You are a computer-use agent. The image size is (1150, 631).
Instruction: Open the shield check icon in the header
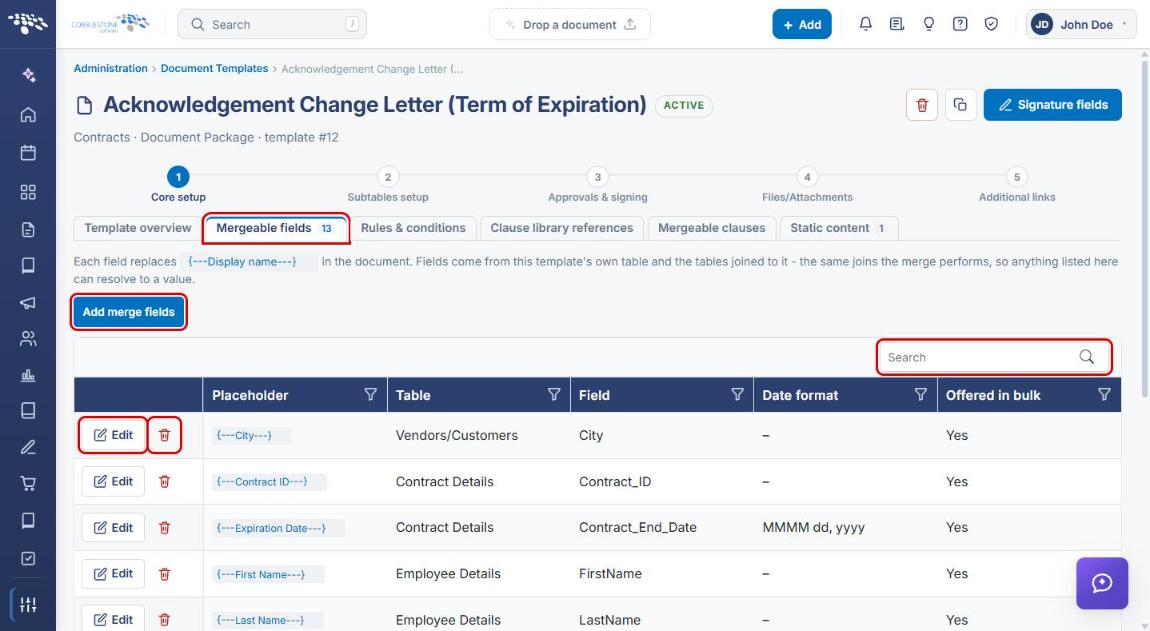coord(991,24)
